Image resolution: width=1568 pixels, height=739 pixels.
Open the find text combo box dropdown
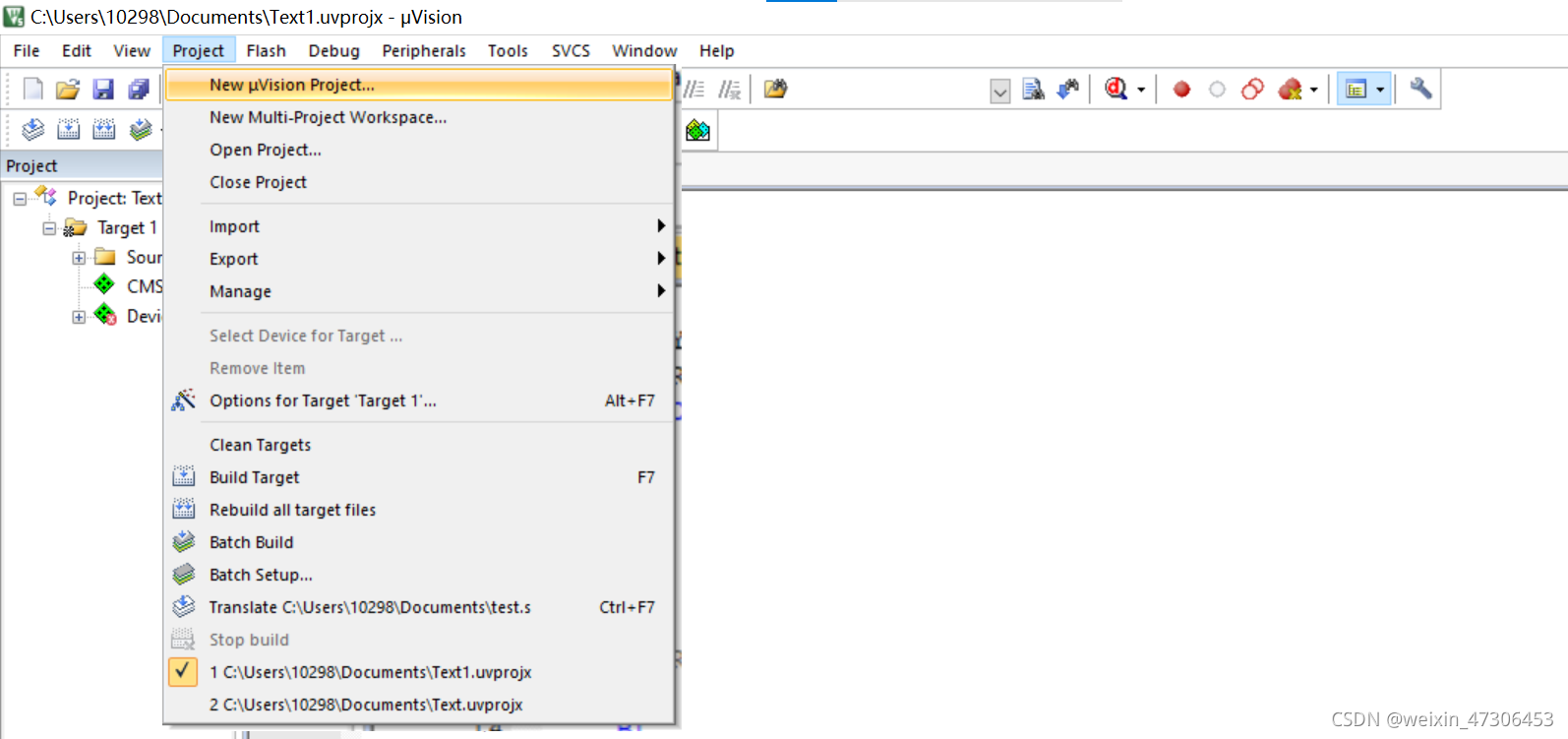1000,92
